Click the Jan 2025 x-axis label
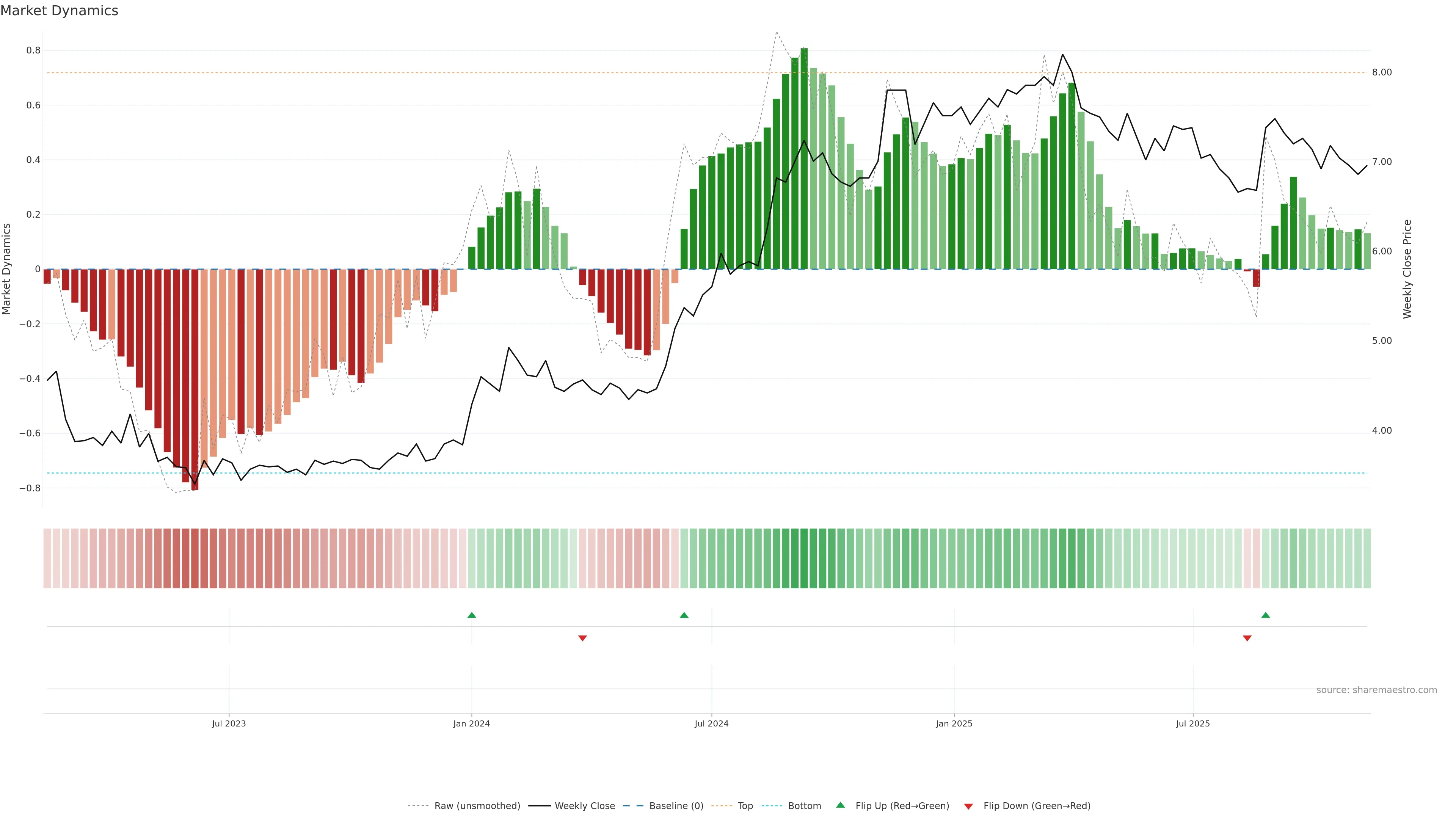 (x=954, y=723)
